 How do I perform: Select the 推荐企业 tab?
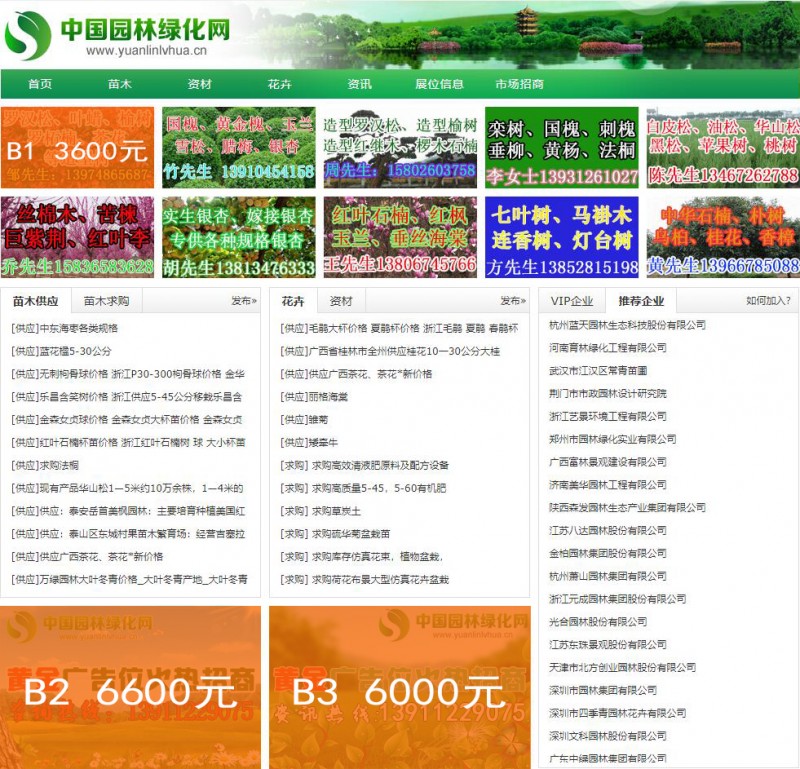[641, 300]
